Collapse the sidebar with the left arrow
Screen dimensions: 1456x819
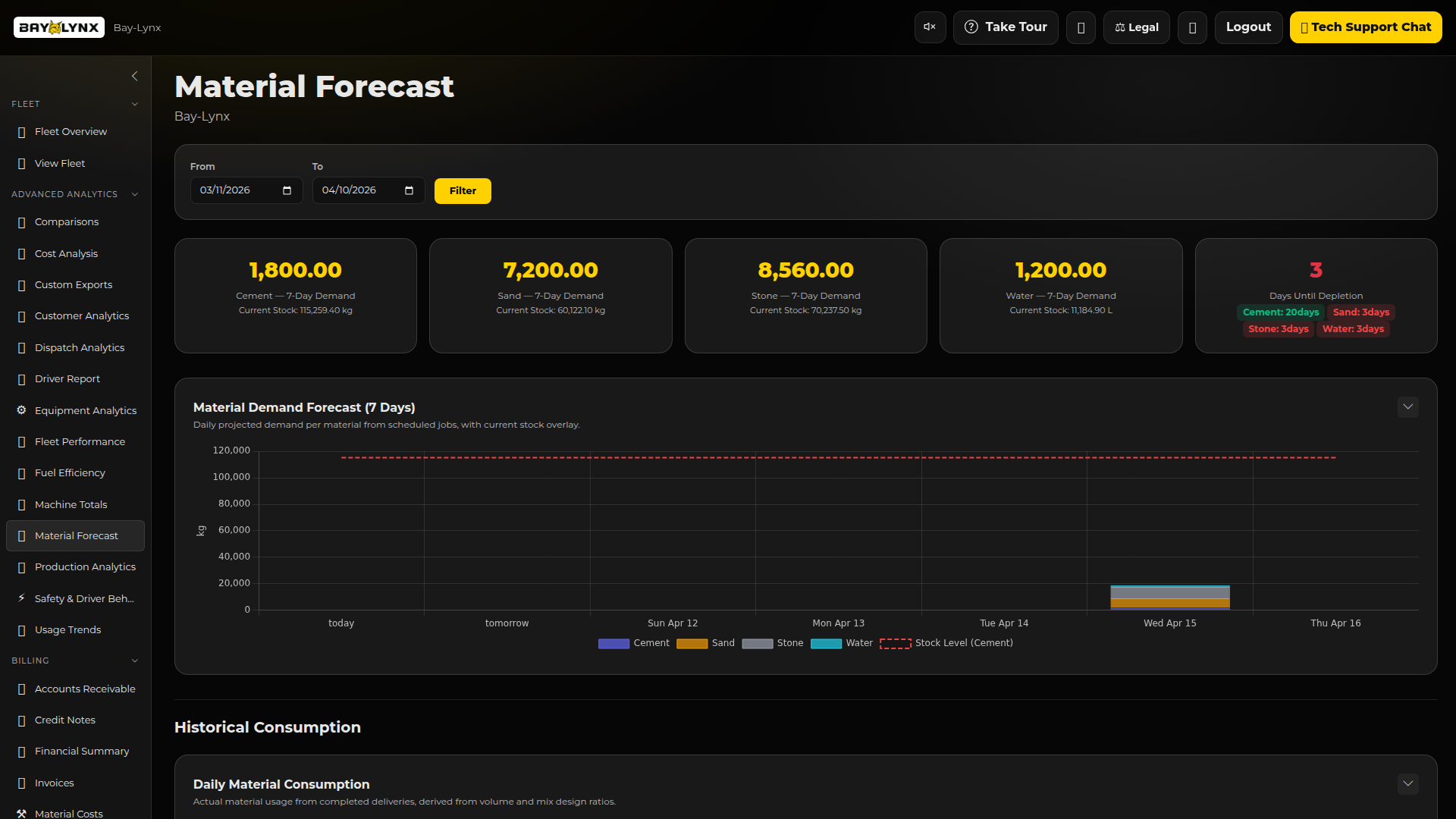tap(135, 76)
